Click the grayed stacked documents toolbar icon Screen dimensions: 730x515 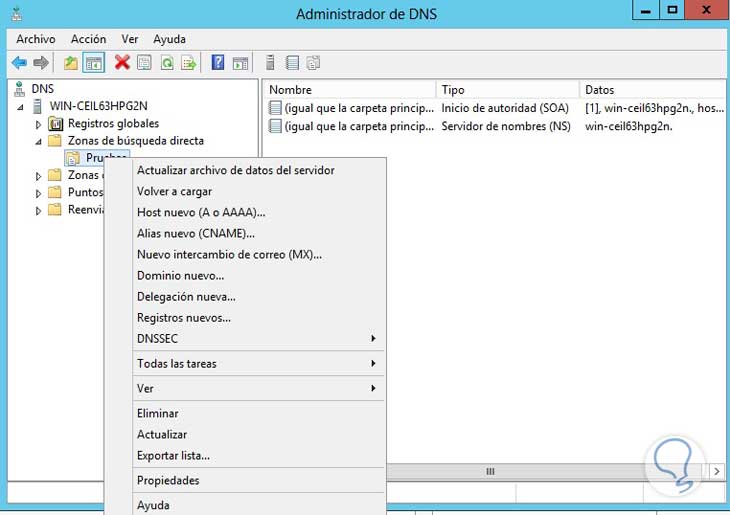pos(313,63)
